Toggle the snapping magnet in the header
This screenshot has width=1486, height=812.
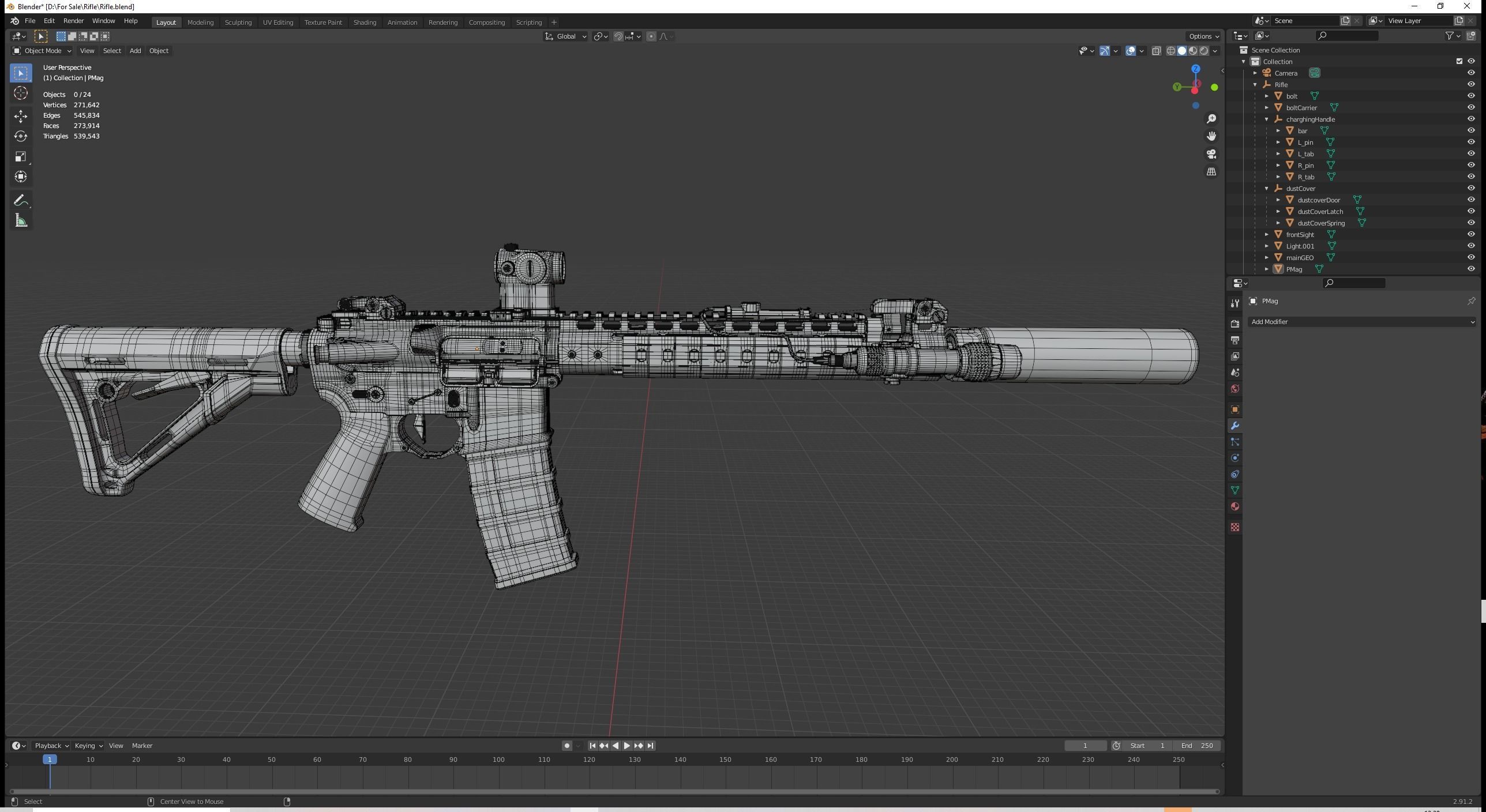point(618,36)
